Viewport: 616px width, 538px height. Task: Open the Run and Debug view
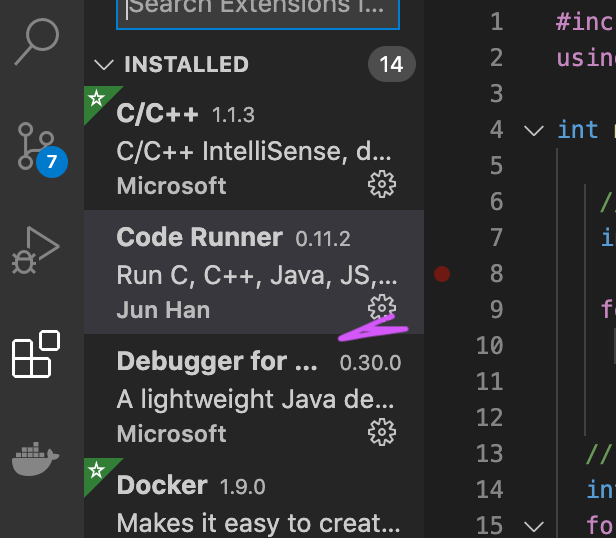click(35, 250)
